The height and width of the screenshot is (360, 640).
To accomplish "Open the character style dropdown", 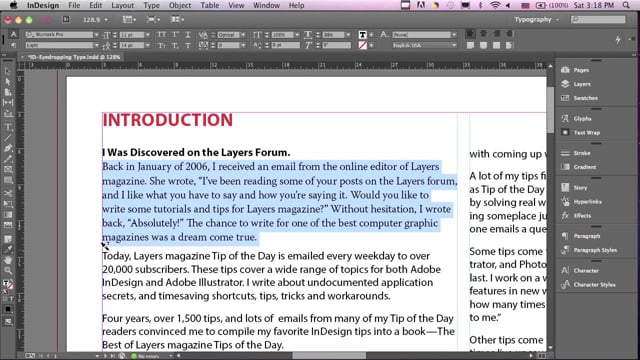I will 454,35.
